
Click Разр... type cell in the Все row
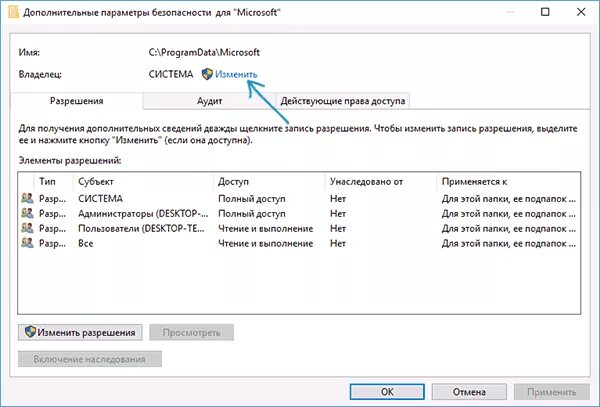pos(52,243)
